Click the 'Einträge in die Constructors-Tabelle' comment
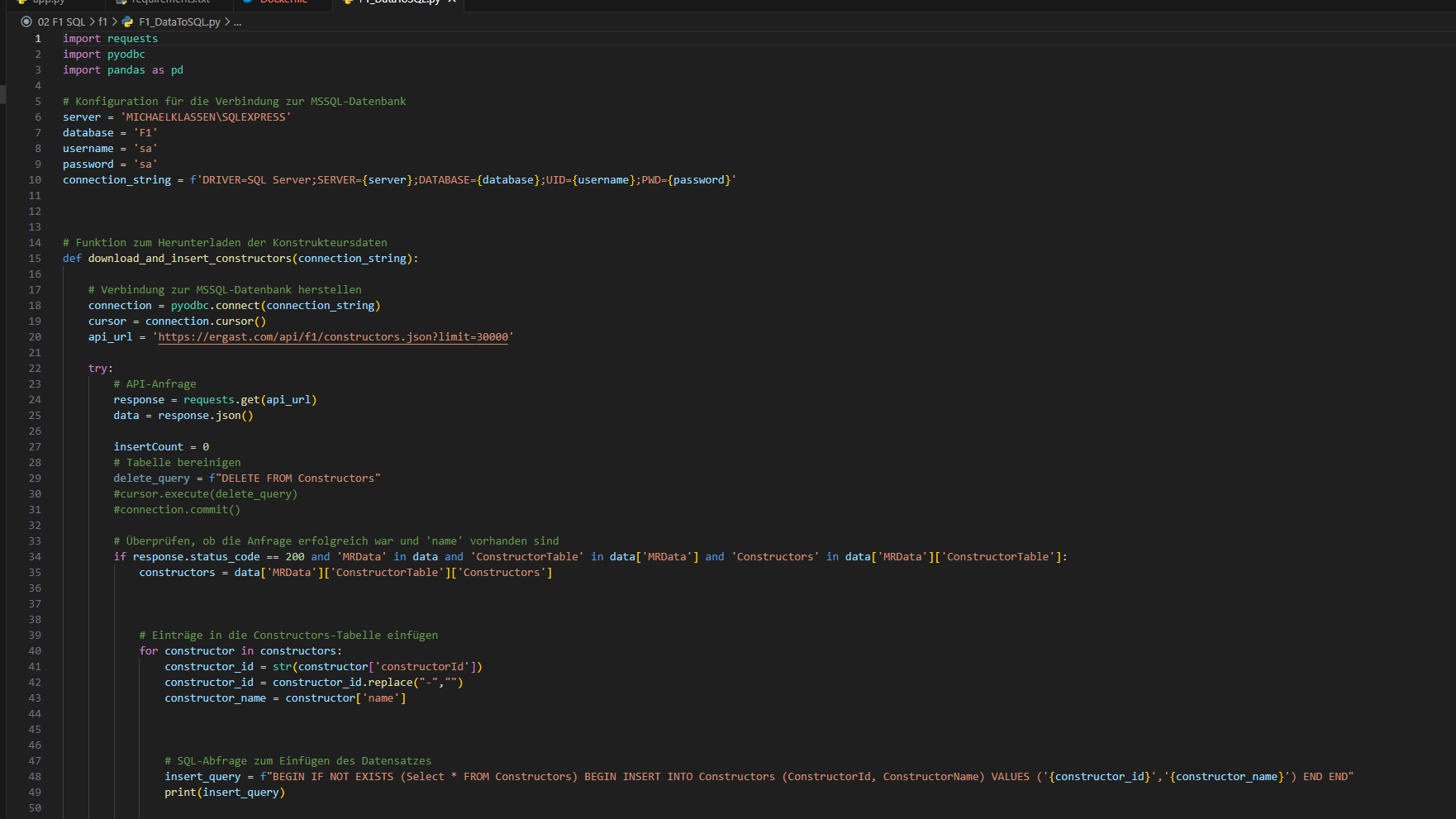The height and width of the screenshot is (819, 1456). (x=288, y=635)
